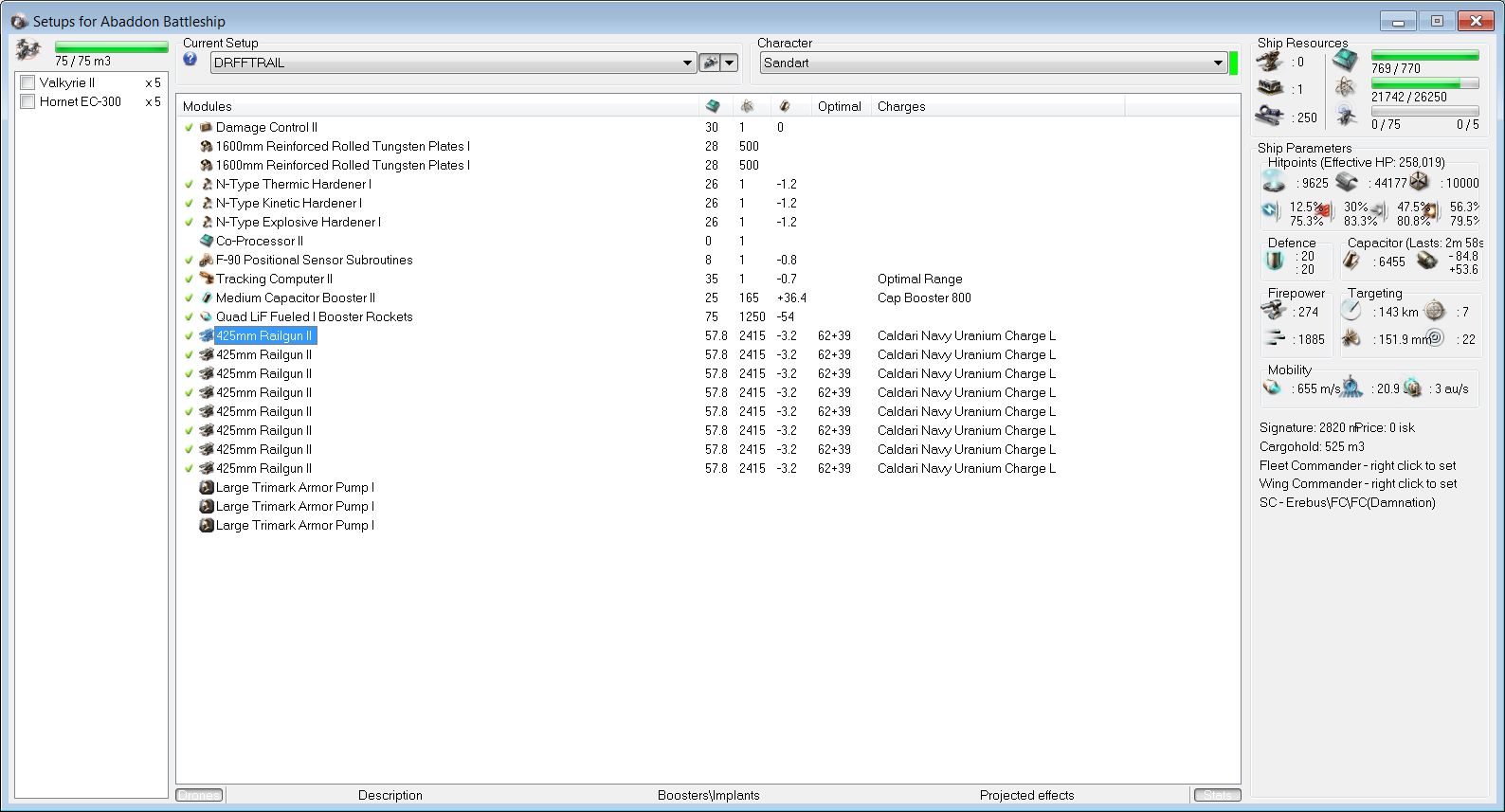The image size is (1505, 812).
Task: Click the Medium Capacitor Booster II module icon
Action: [206, 298]
